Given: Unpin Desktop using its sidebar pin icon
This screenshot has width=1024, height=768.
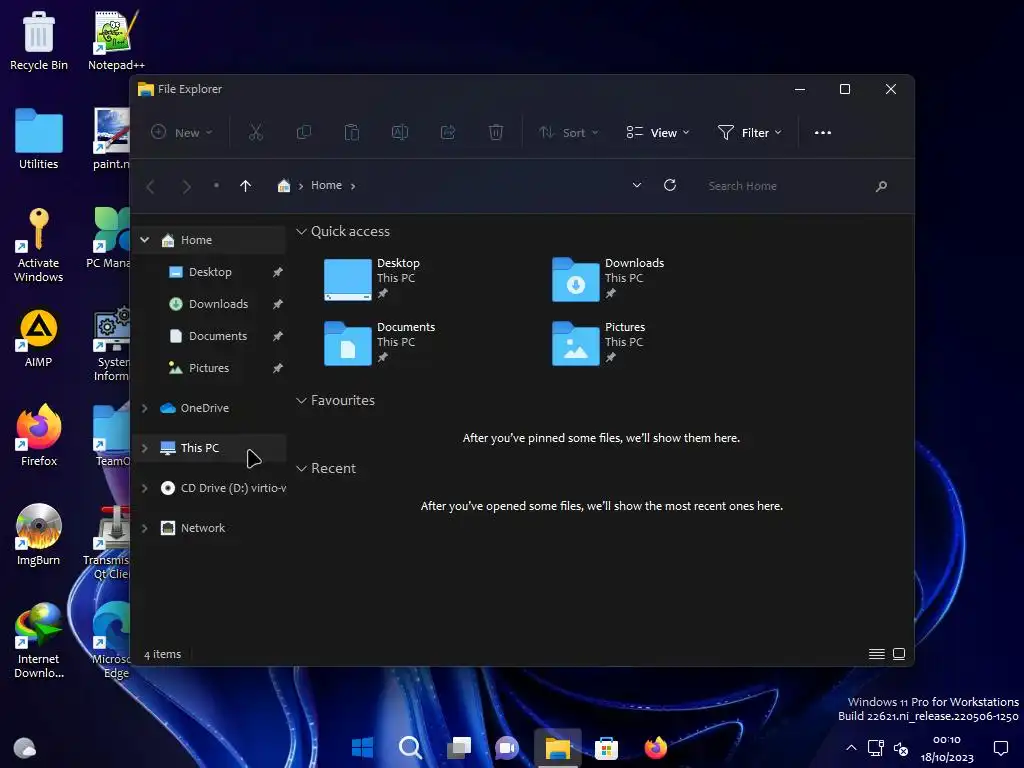Looking at the screenshot, I should click(x=278, y=272).
